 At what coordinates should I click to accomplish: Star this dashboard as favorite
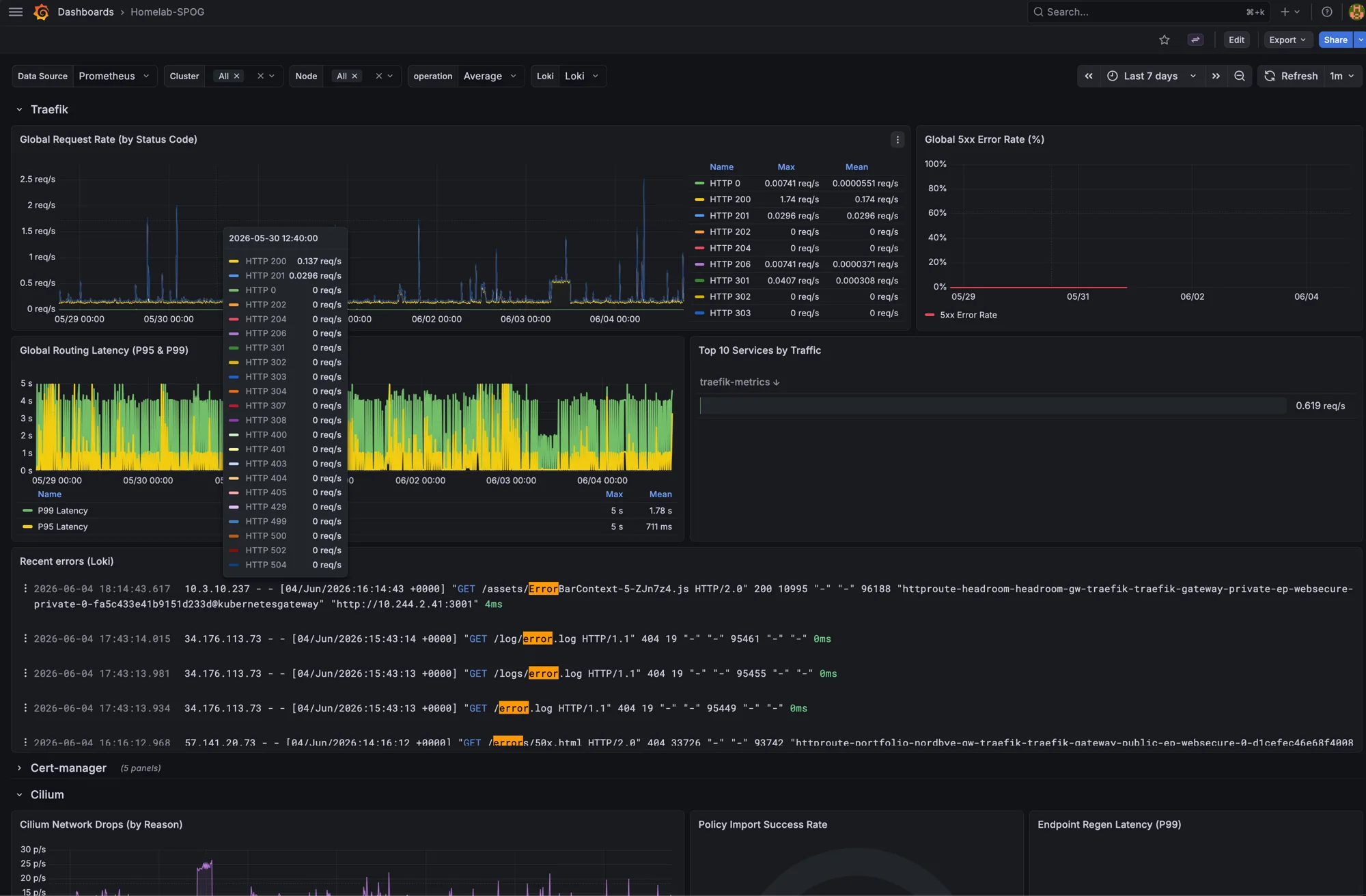(1165, 40)
